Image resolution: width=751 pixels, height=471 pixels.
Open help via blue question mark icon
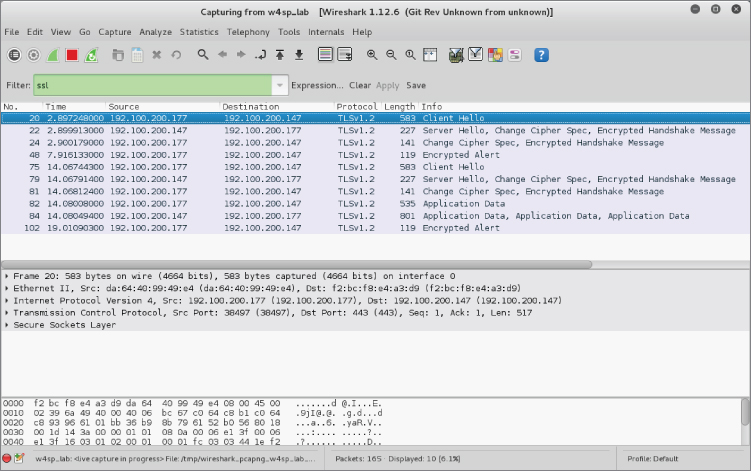[541, 55]
